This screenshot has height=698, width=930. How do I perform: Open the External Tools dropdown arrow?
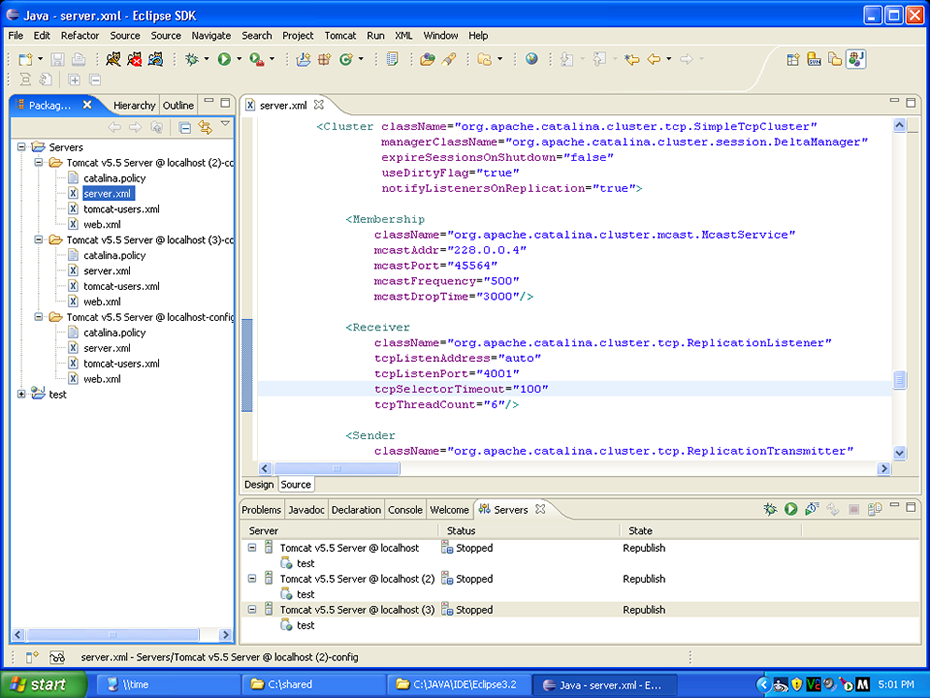[x=272, y=59]
